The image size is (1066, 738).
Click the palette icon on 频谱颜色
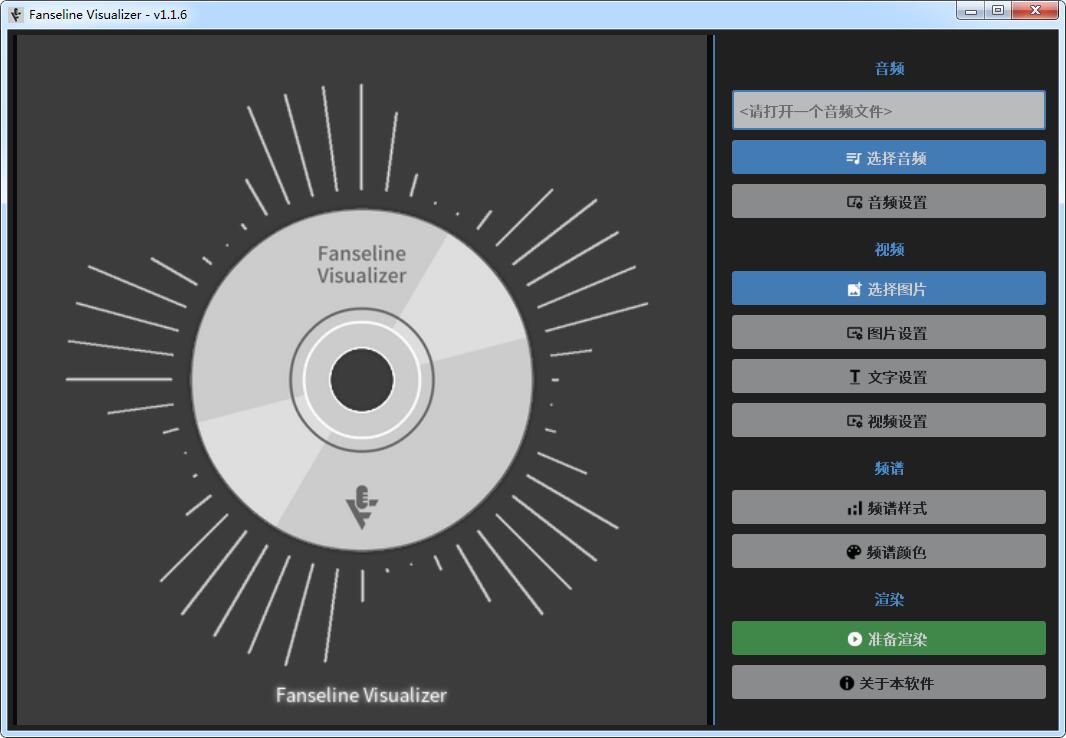853,552
